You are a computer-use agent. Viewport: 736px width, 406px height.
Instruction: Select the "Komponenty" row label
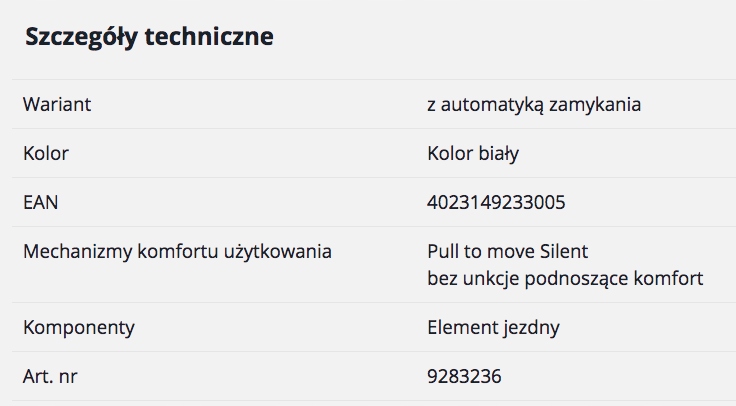coord(79,327)
